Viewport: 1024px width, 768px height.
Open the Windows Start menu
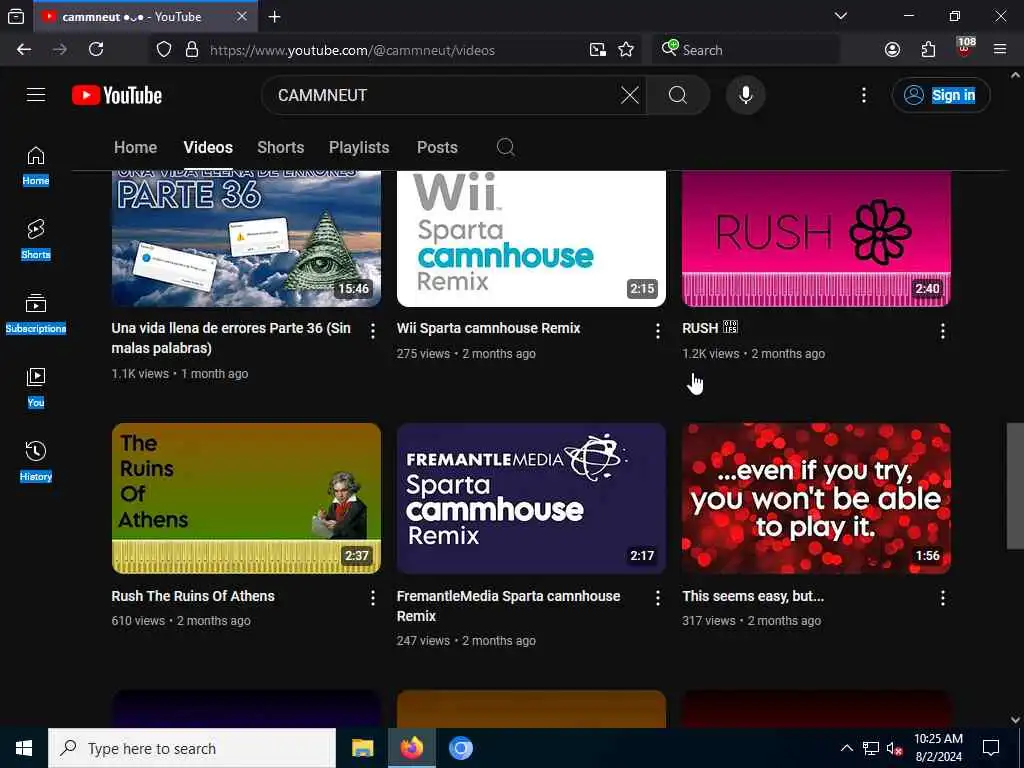tap(24, 748)
